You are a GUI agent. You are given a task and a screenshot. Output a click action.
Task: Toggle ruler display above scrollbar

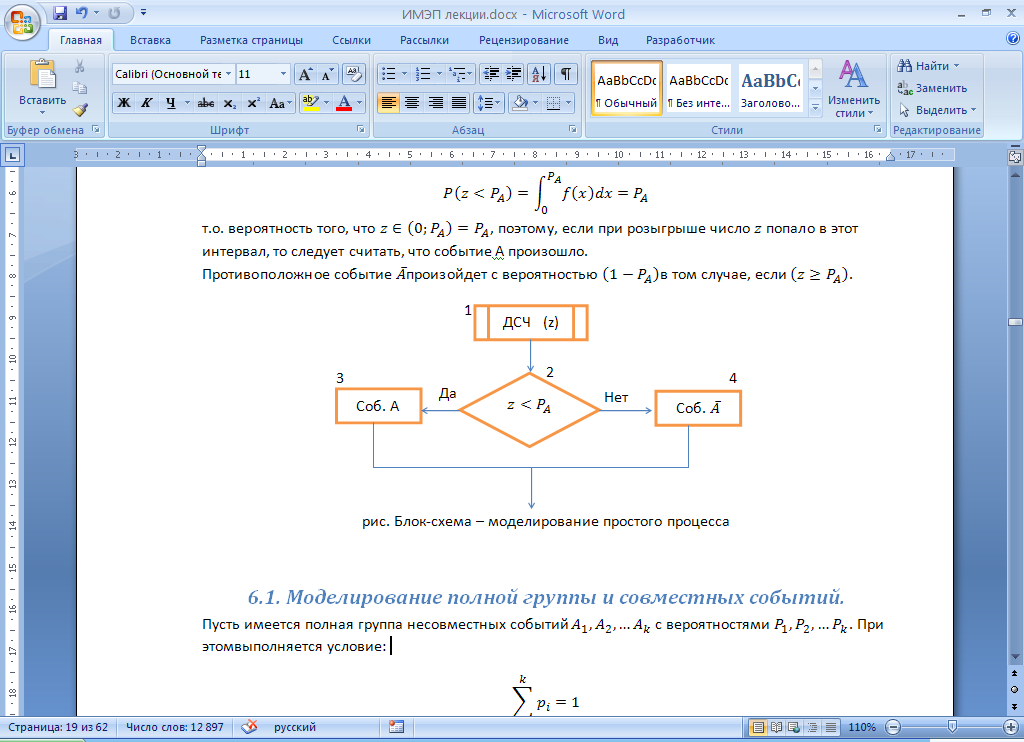(1015, 157)
